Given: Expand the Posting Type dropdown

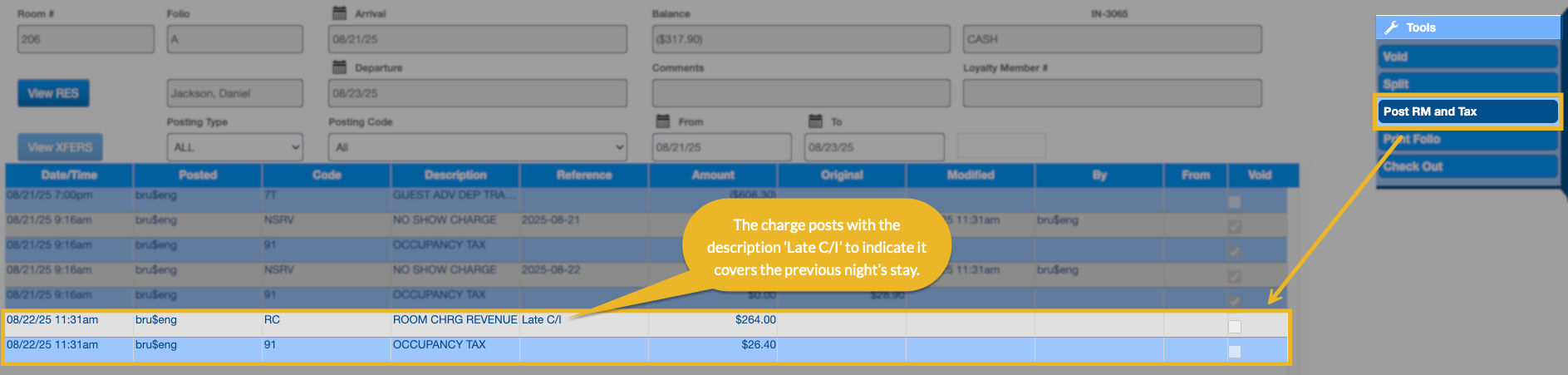Looking at the screenshot, I should click(234, 147).
